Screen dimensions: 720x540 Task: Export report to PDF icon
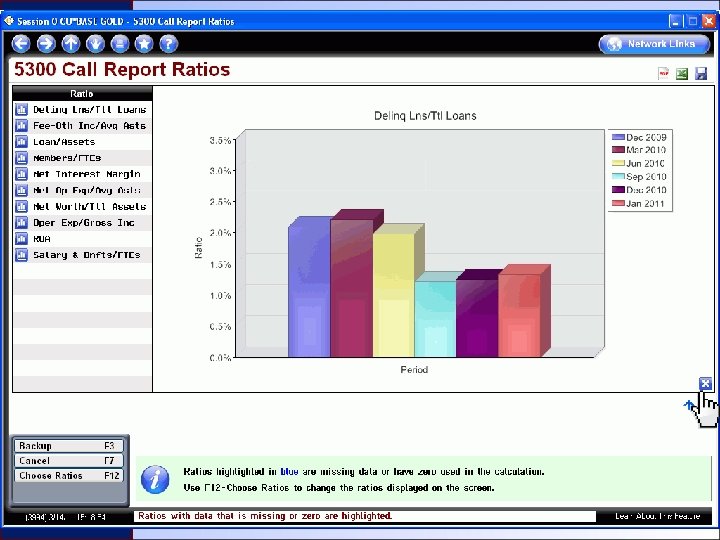[x=664, y=73]
